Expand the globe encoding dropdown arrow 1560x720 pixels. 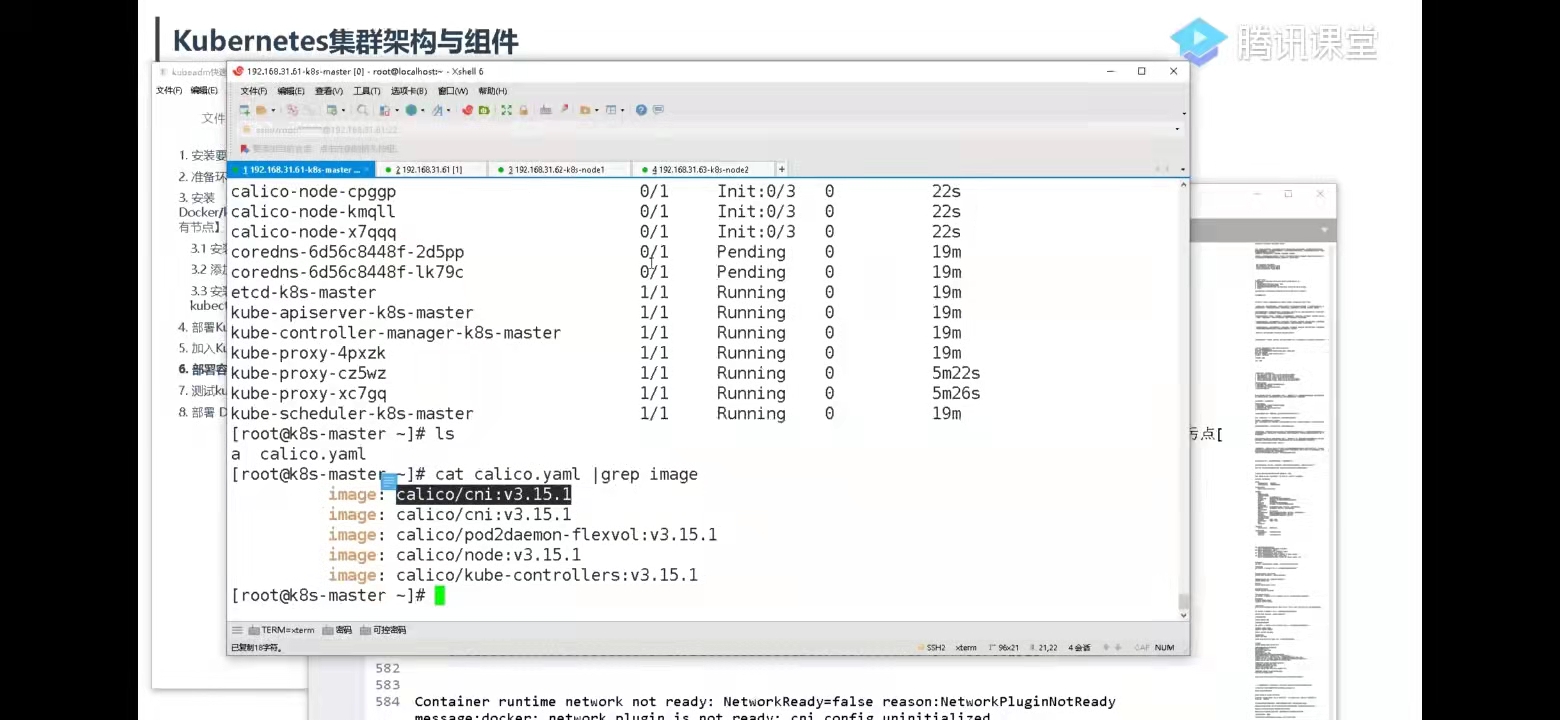423,110
